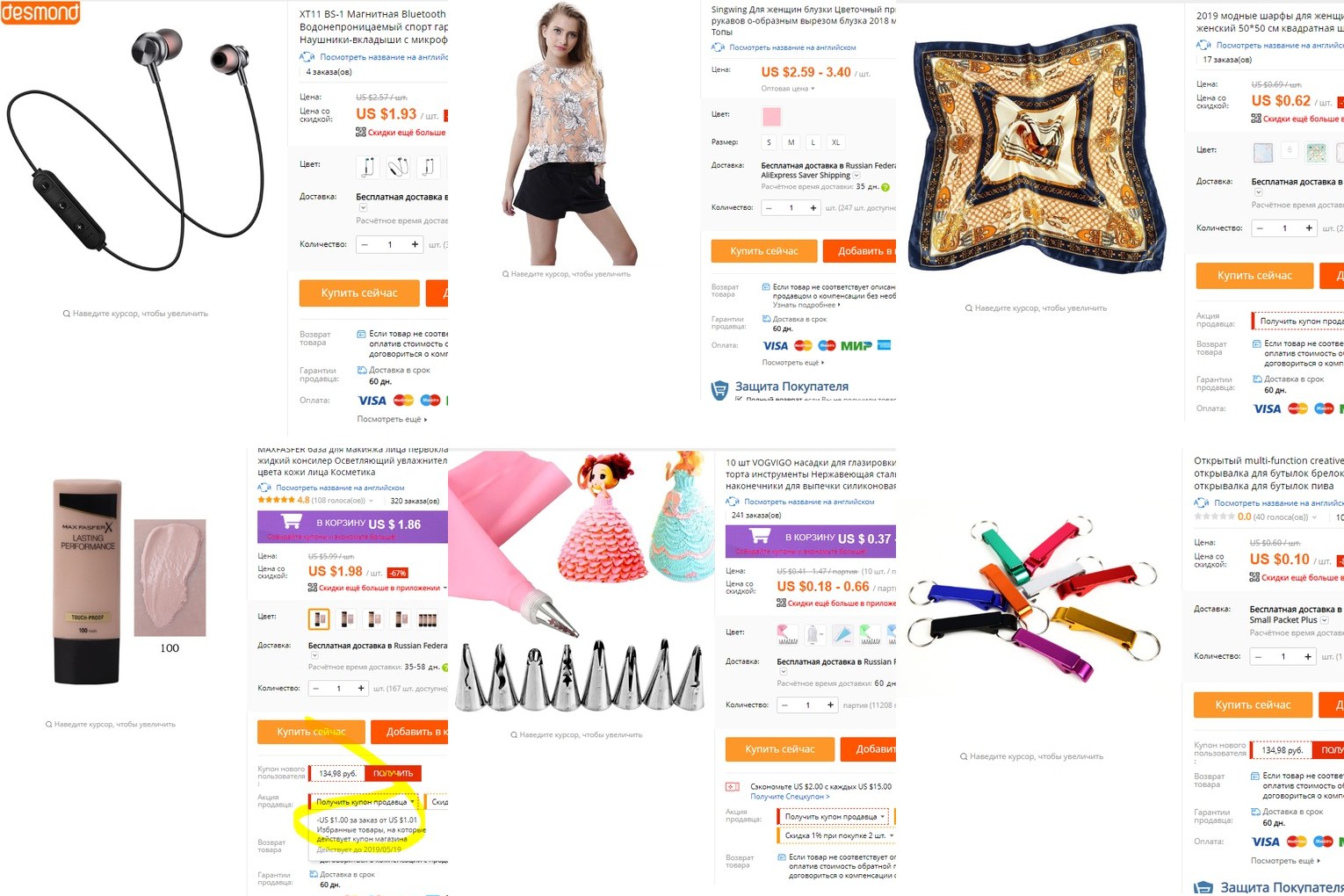1344x896 pixels.
Task: Expand the AliExpress Saver Shipping dropdown
Action: click(x=856, y=176)
